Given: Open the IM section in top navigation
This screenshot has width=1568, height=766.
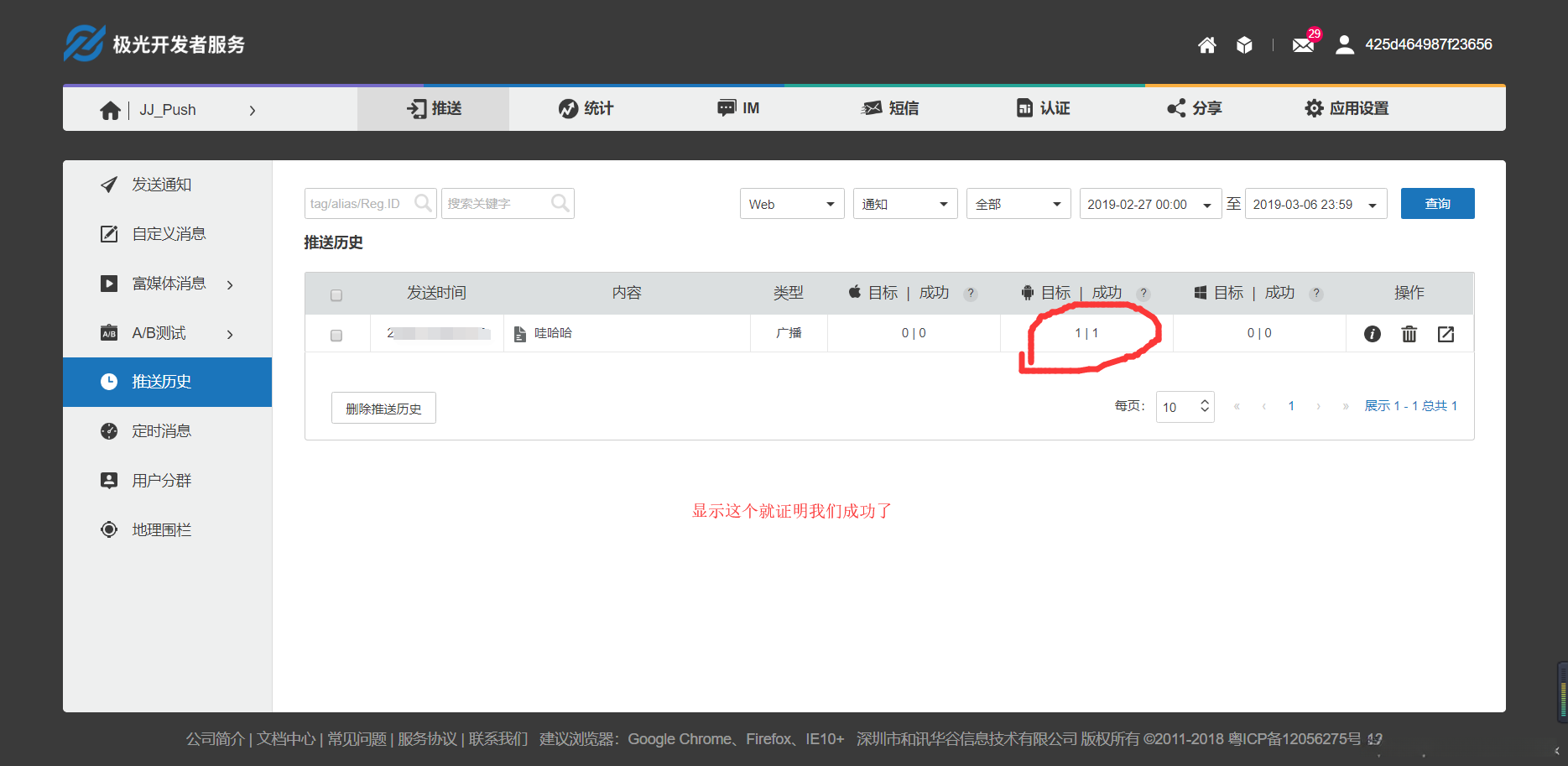Looking at the screenshot, I should click(x=738, y=108).
